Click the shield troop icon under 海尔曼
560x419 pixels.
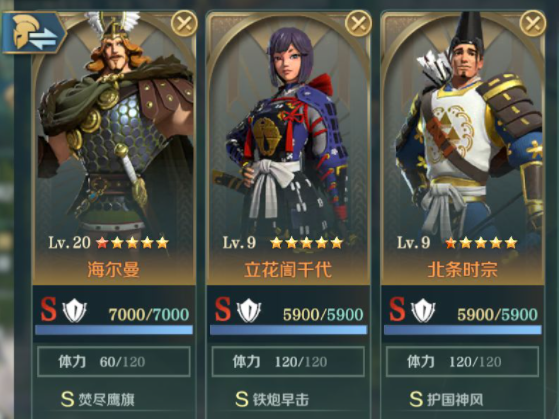point(75,311)
